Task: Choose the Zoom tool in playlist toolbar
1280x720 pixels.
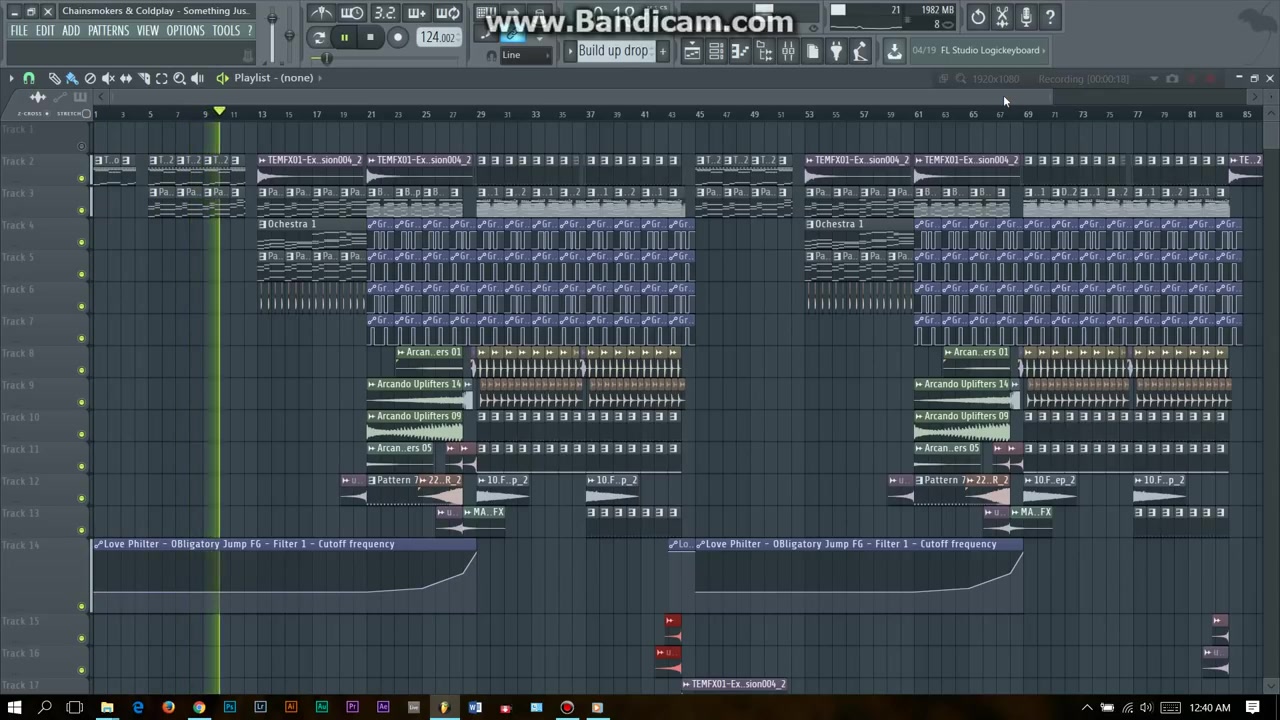Action: 180,78
